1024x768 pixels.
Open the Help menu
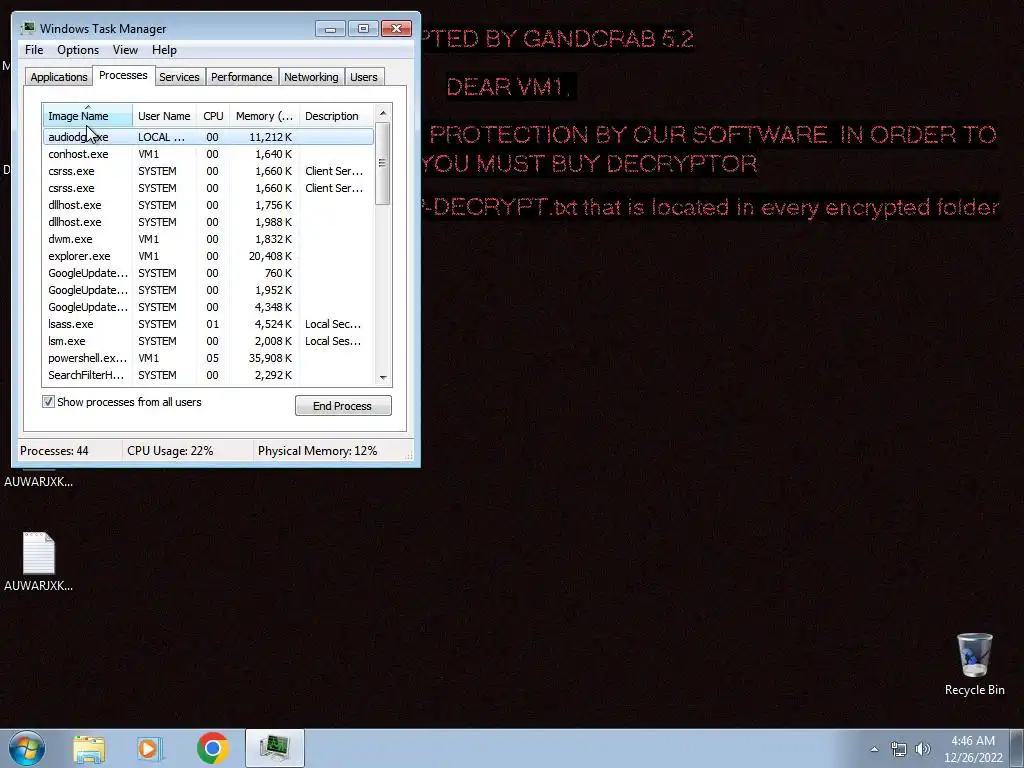point(164,50)
